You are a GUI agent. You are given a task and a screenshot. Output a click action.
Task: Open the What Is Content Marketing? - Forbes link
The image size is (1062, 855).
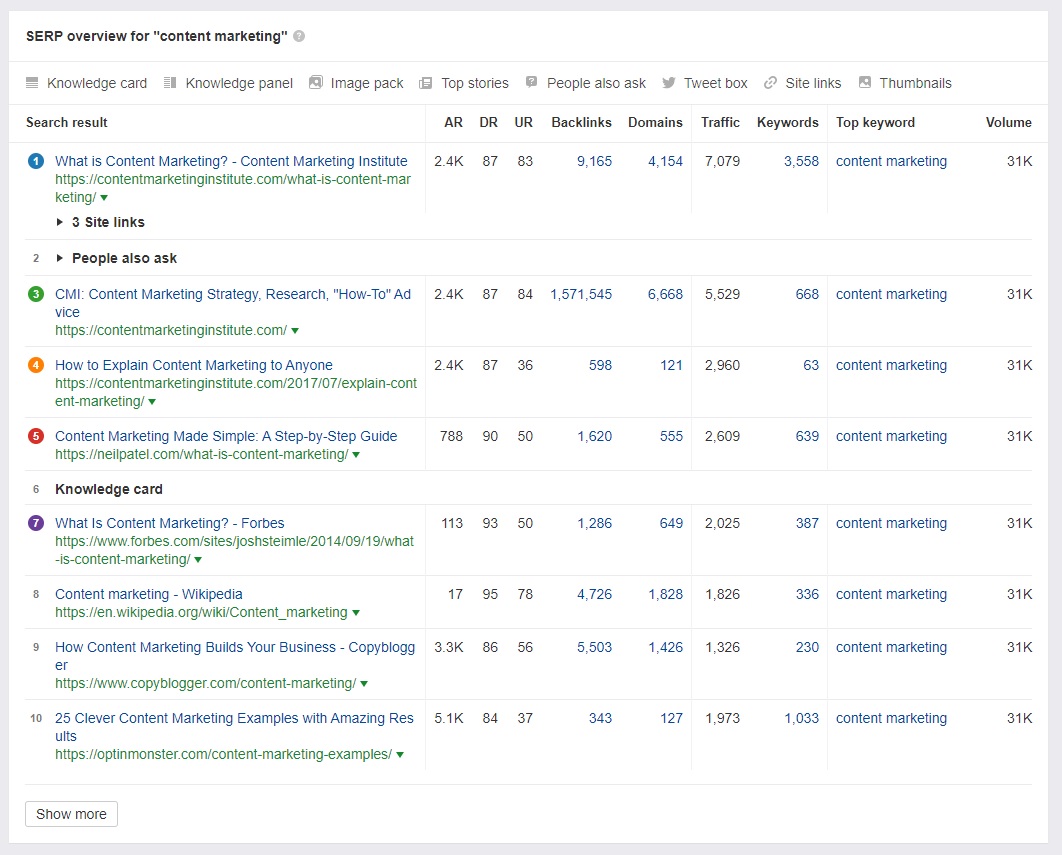coord(169,523)
